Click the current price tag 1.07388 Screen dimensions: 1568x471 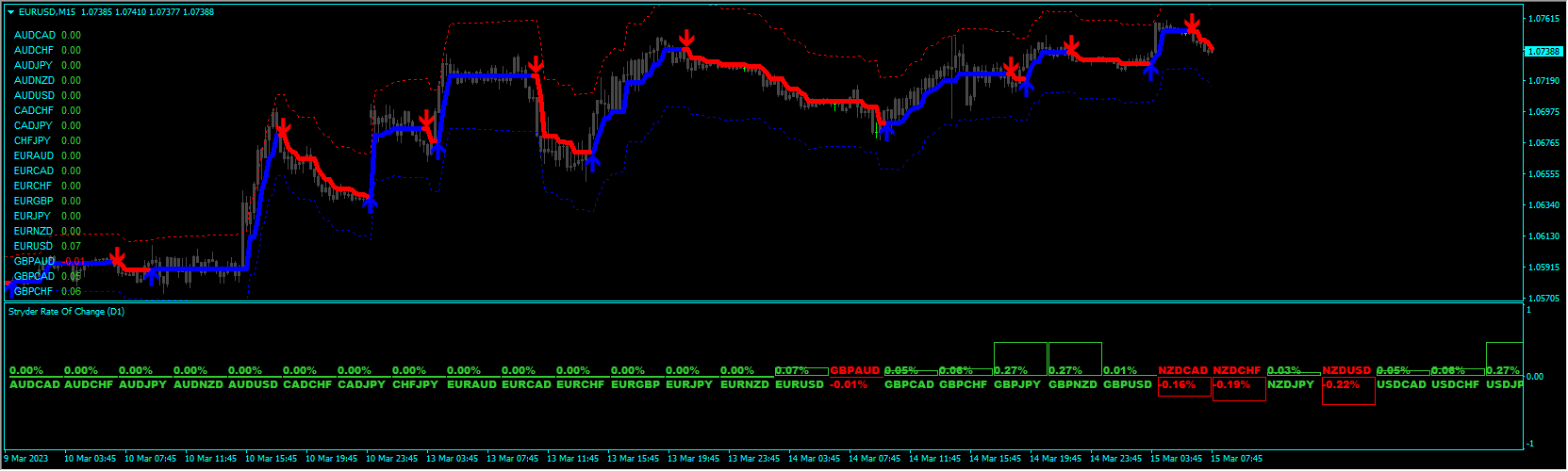coord(1543,51)
